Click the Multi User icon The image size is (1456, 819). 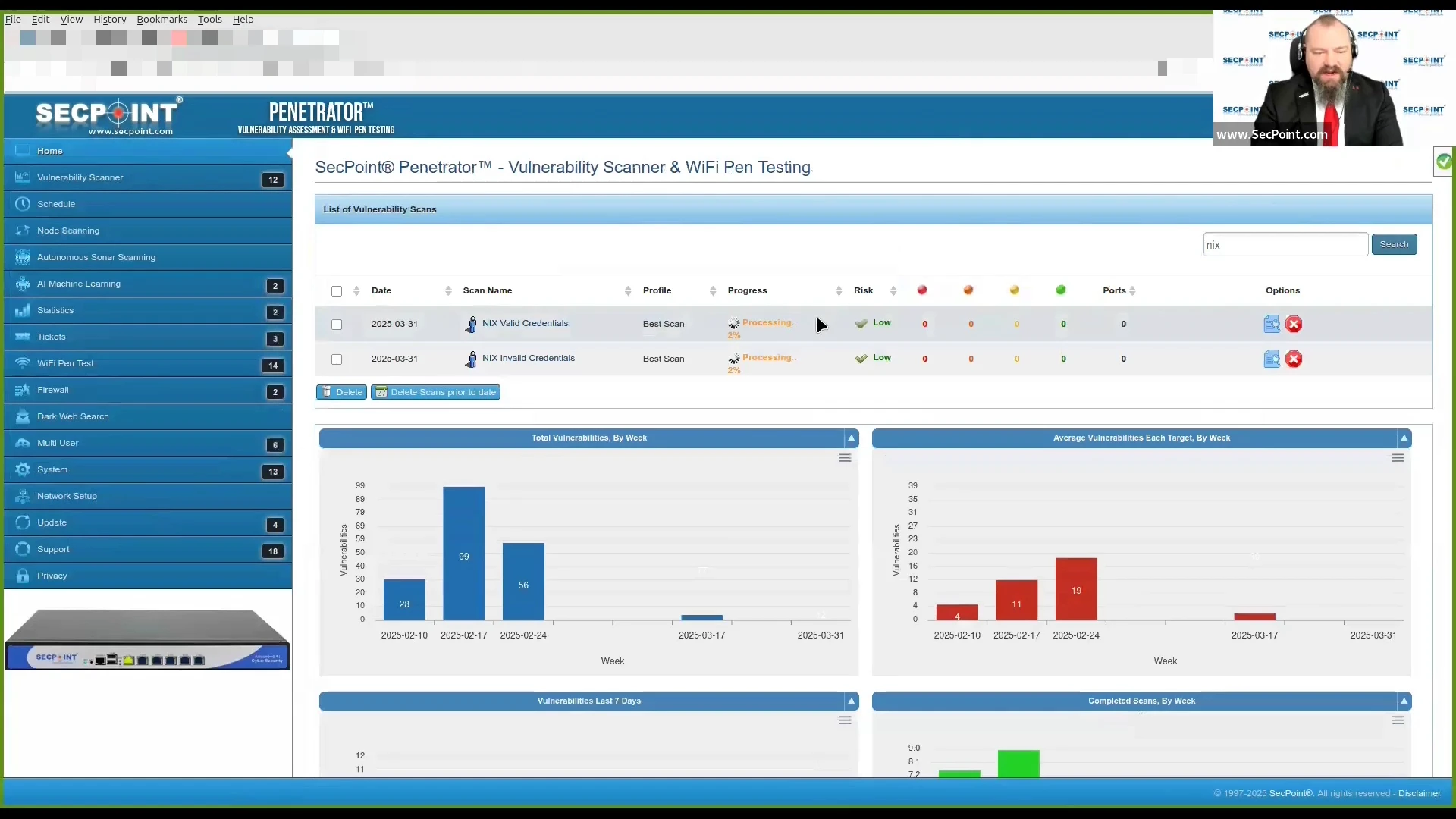(x=23, y=443)
